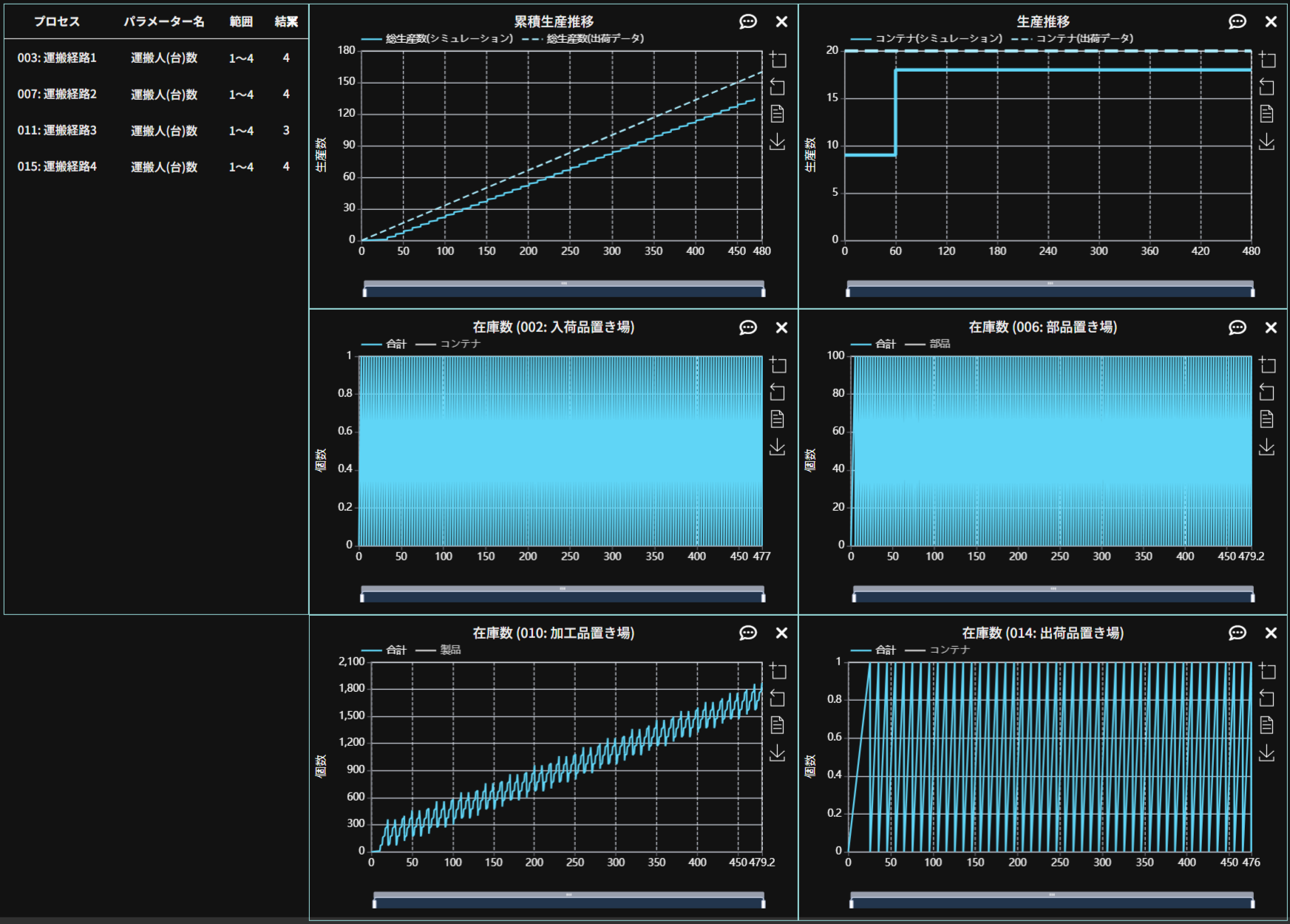
Task: Open comments for 在庫数 (006: 部品置き場) chart
Action: 1237,327
